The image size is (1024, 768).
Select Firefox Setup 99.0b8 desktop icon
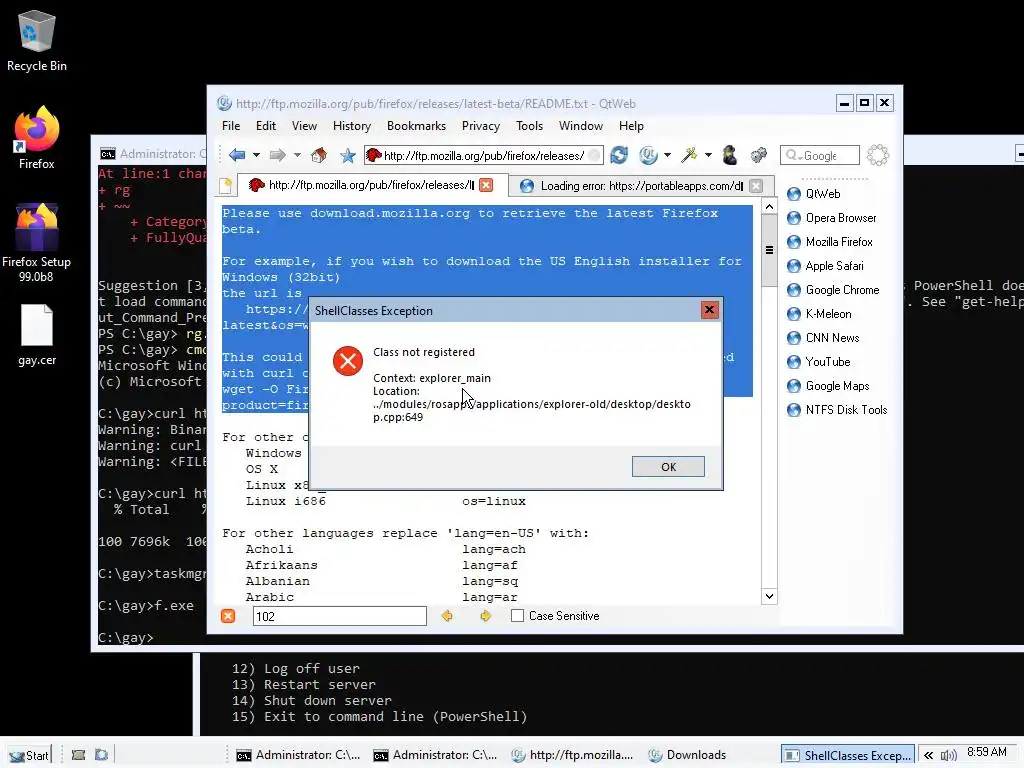[37, 242]
